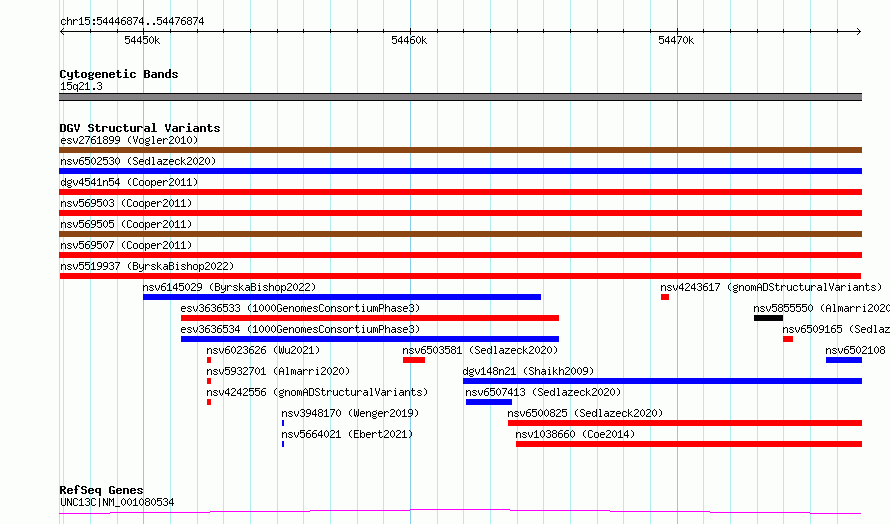Open dgv4541n54 (Cooper2011) variant label

tap(129, 182)
